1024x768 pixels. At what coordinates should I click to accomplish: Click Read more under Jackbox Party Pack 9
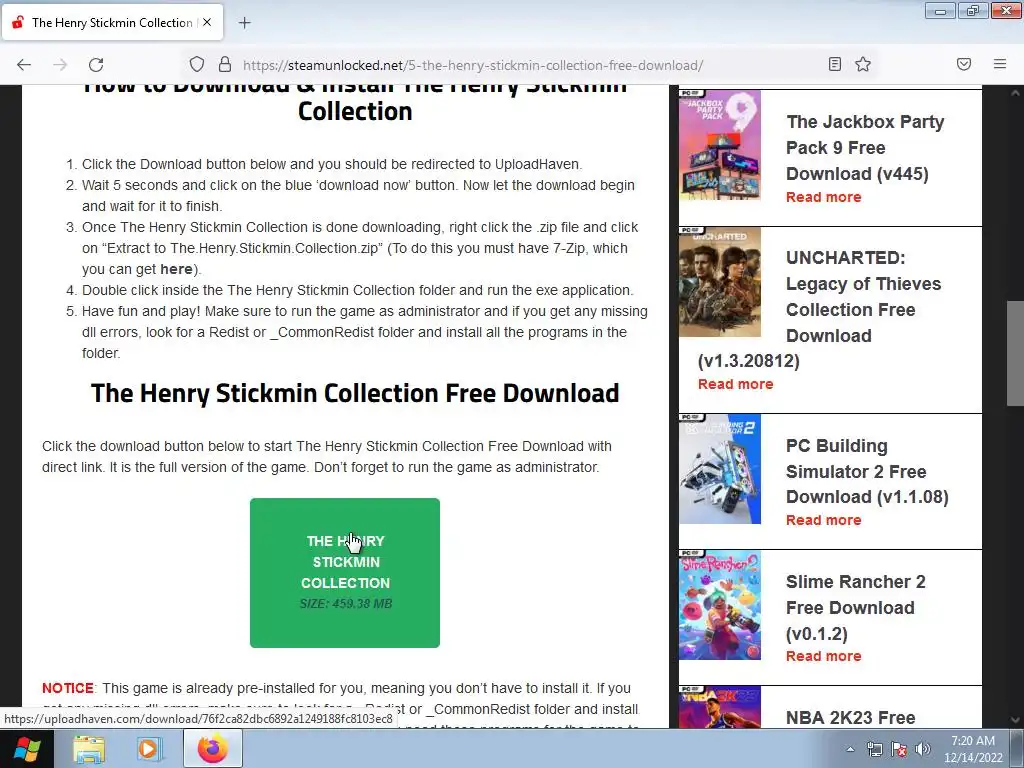tap(823, 197)
